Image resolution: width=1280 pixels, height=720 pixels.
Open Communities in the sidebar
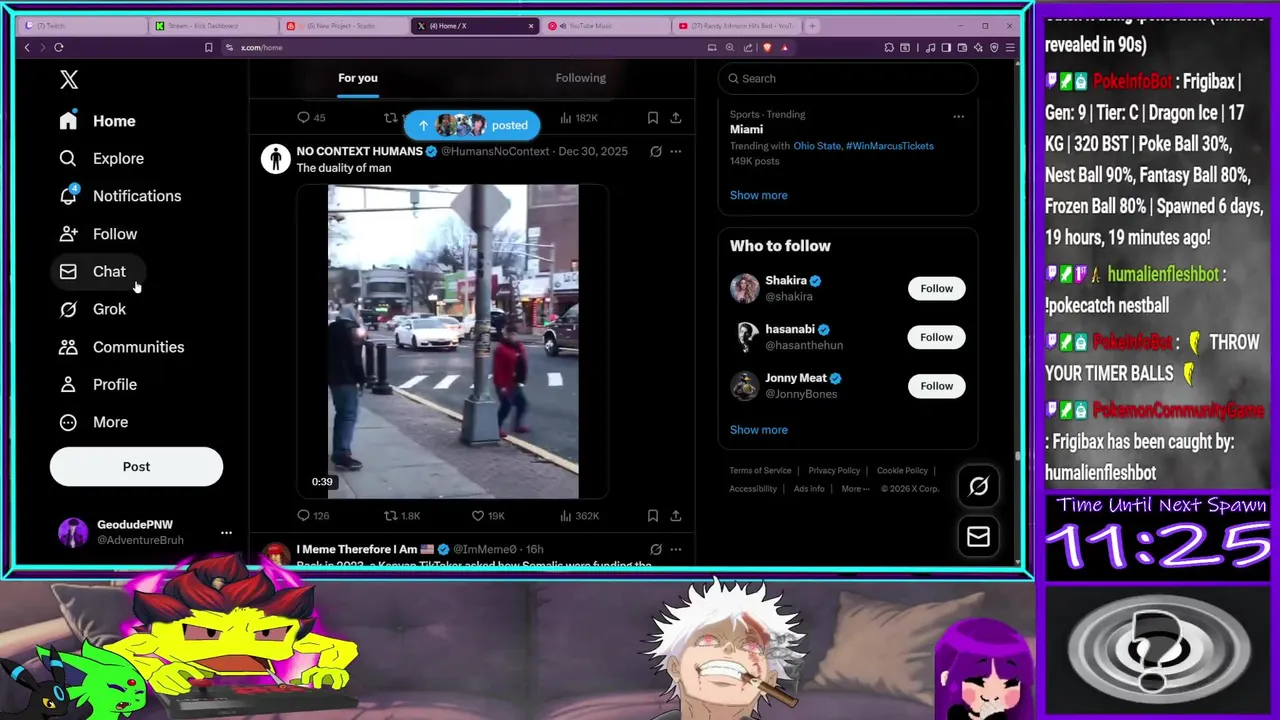[121, 347]
